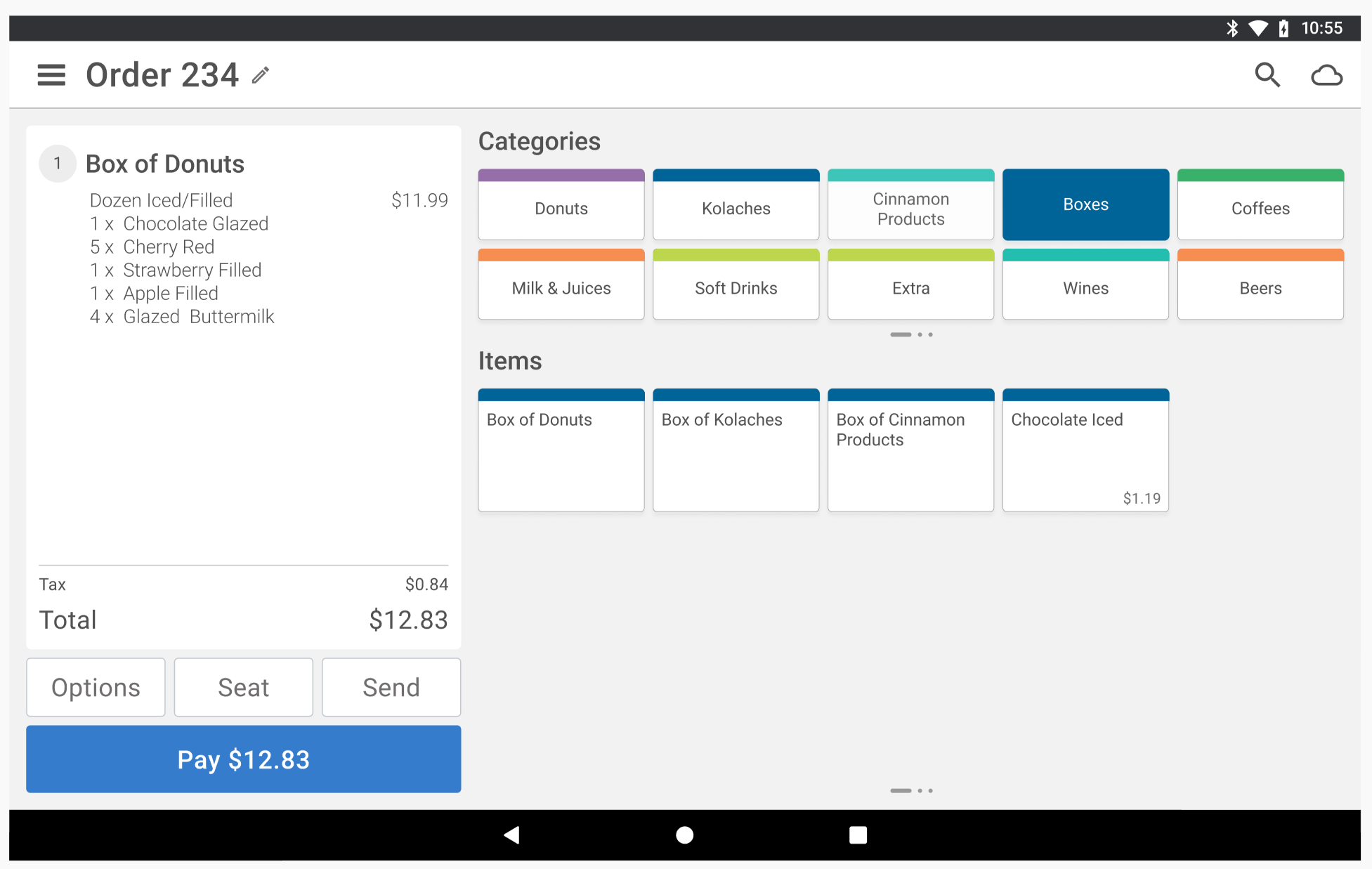Send the order to the kitchen
This screenshot has width=1372, height=869.
click(x=391, y=687)
